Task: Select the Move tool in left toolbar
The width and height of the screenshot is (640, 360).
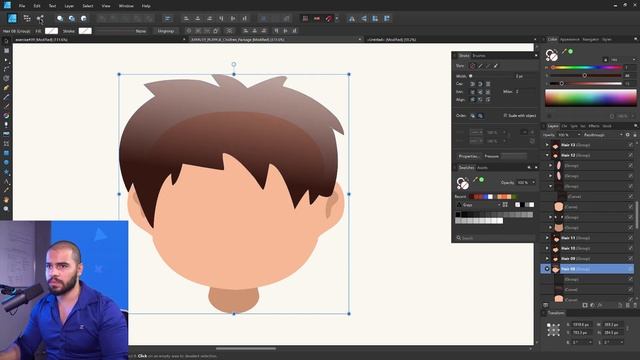Action: point(6,41)
